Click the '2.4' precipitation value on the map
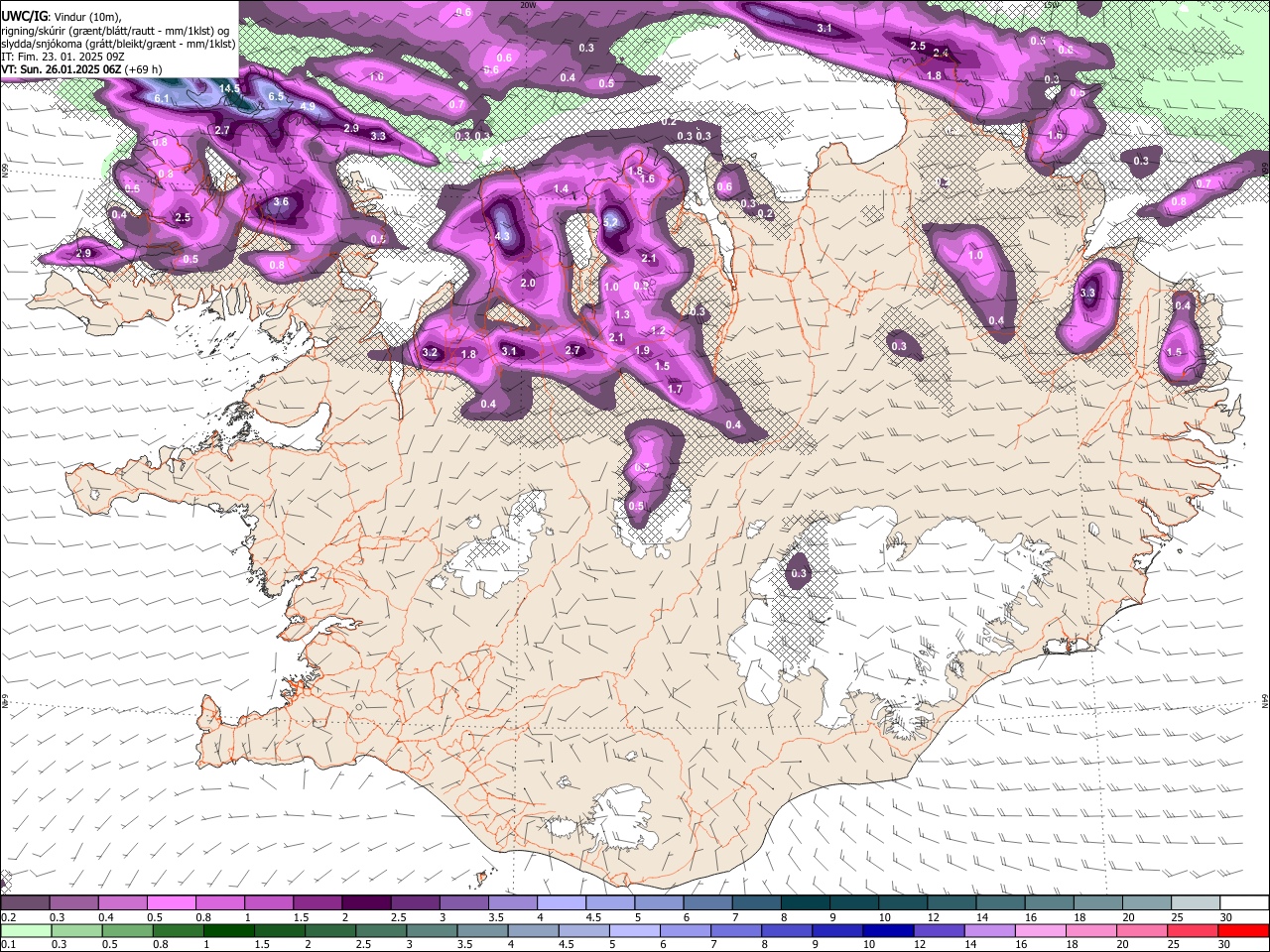This screenshot has height=952, width=1270. click(x=941, y=53)
